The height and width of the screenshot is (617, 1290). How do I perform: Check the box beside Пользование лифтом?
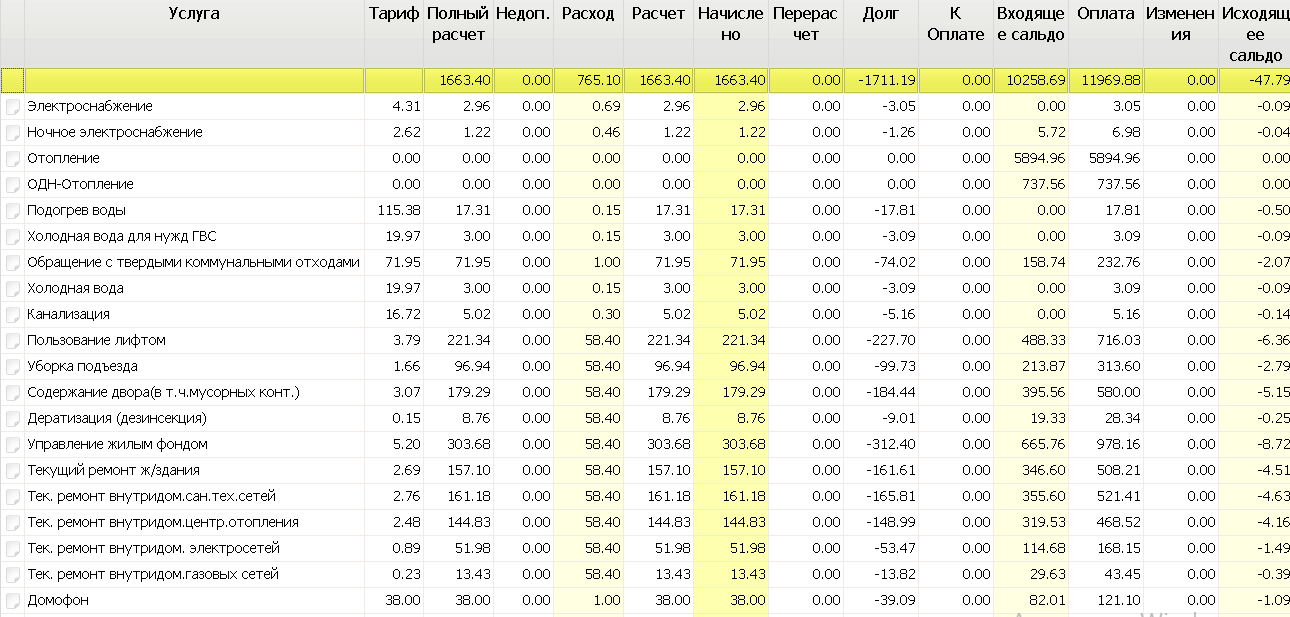click(12, 340)
